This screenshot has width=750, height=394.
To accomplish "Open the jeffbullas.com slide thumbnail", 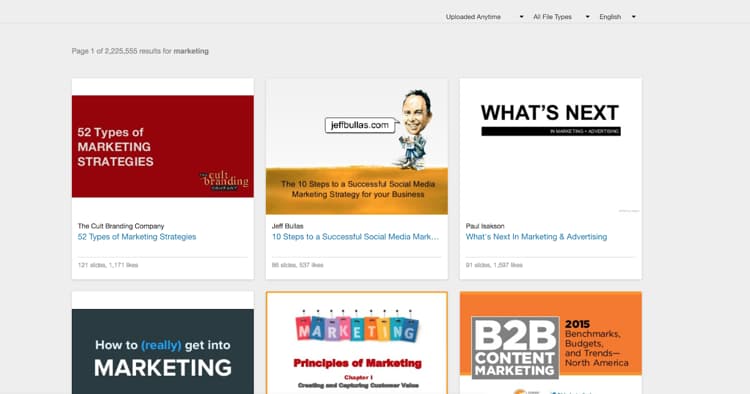I will pos(357,146).
